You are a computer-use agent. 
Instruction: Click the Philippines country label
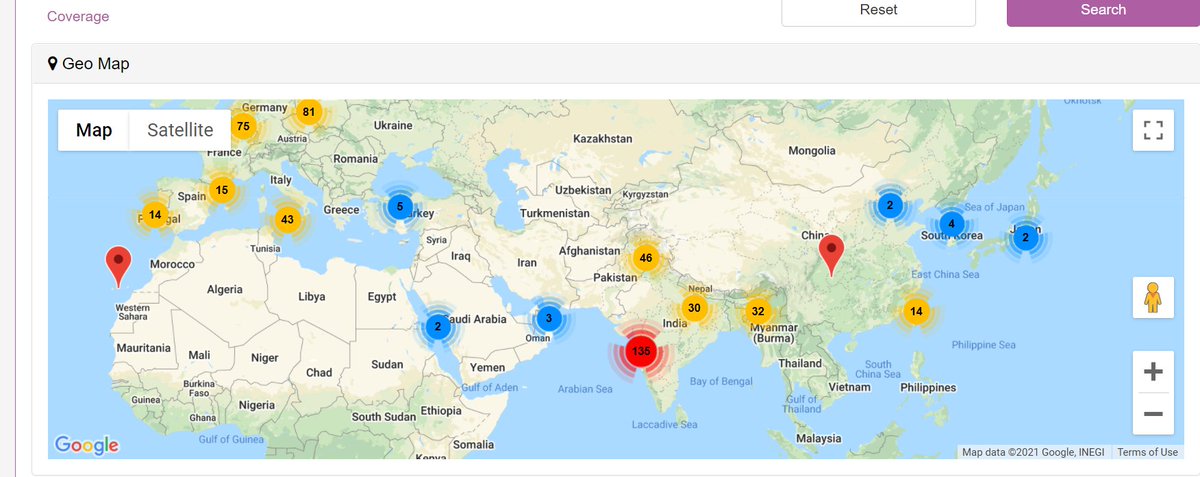[929, 387]
